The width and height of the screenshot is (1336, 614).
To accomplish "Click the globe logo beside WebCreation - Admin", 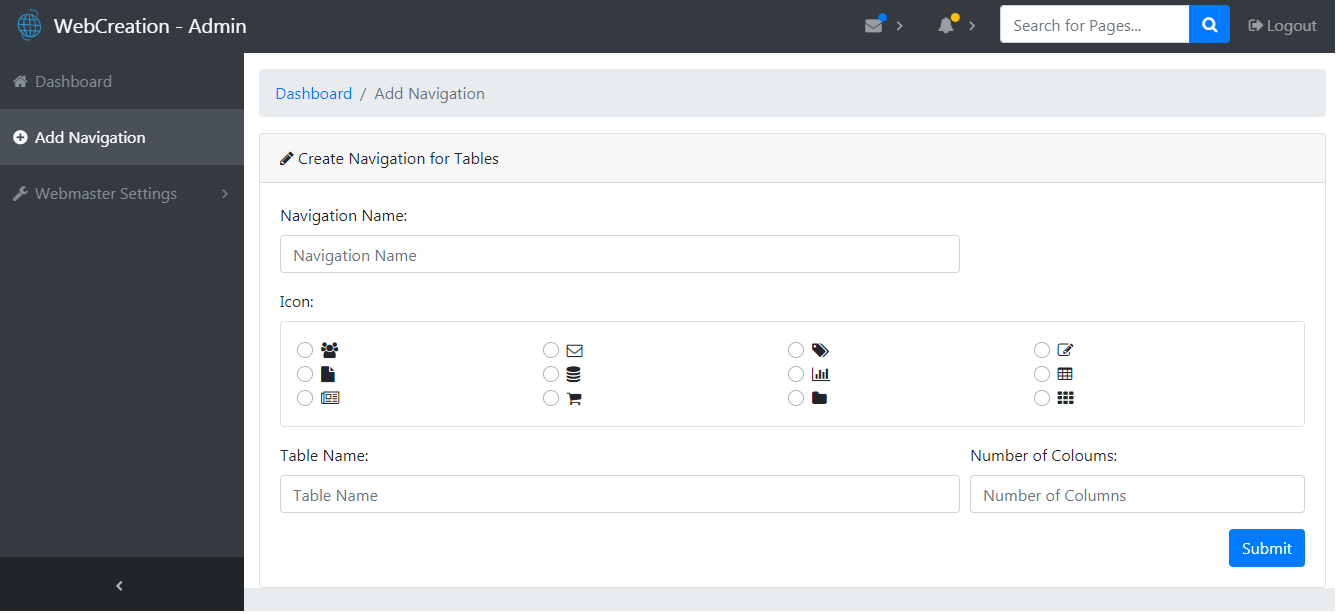I will coord(28,24).
